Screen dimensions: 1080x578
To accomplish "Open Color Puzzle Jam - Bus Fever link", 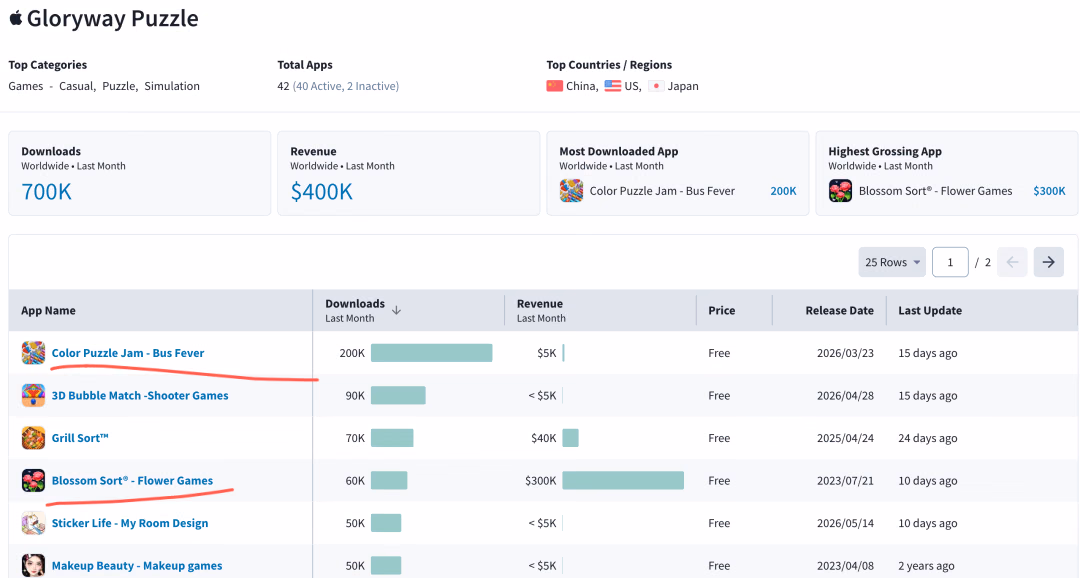I will pos(128,353).
